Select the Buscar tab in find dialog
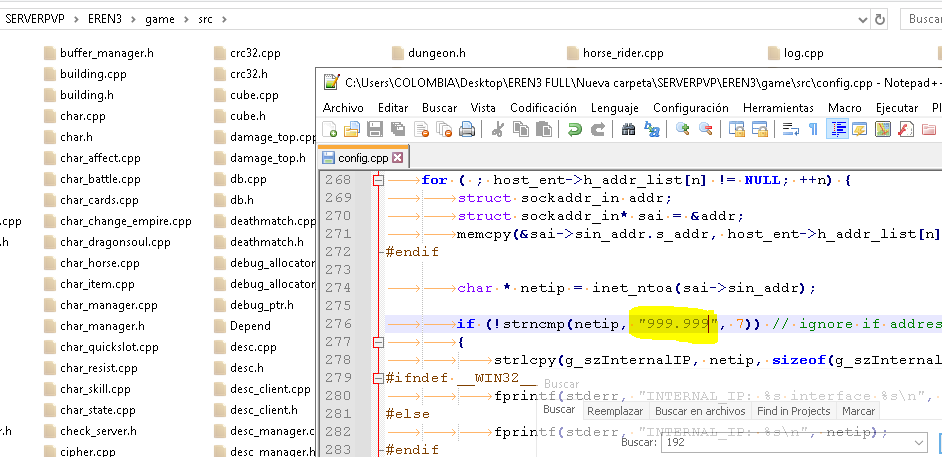 coord(559,410)
